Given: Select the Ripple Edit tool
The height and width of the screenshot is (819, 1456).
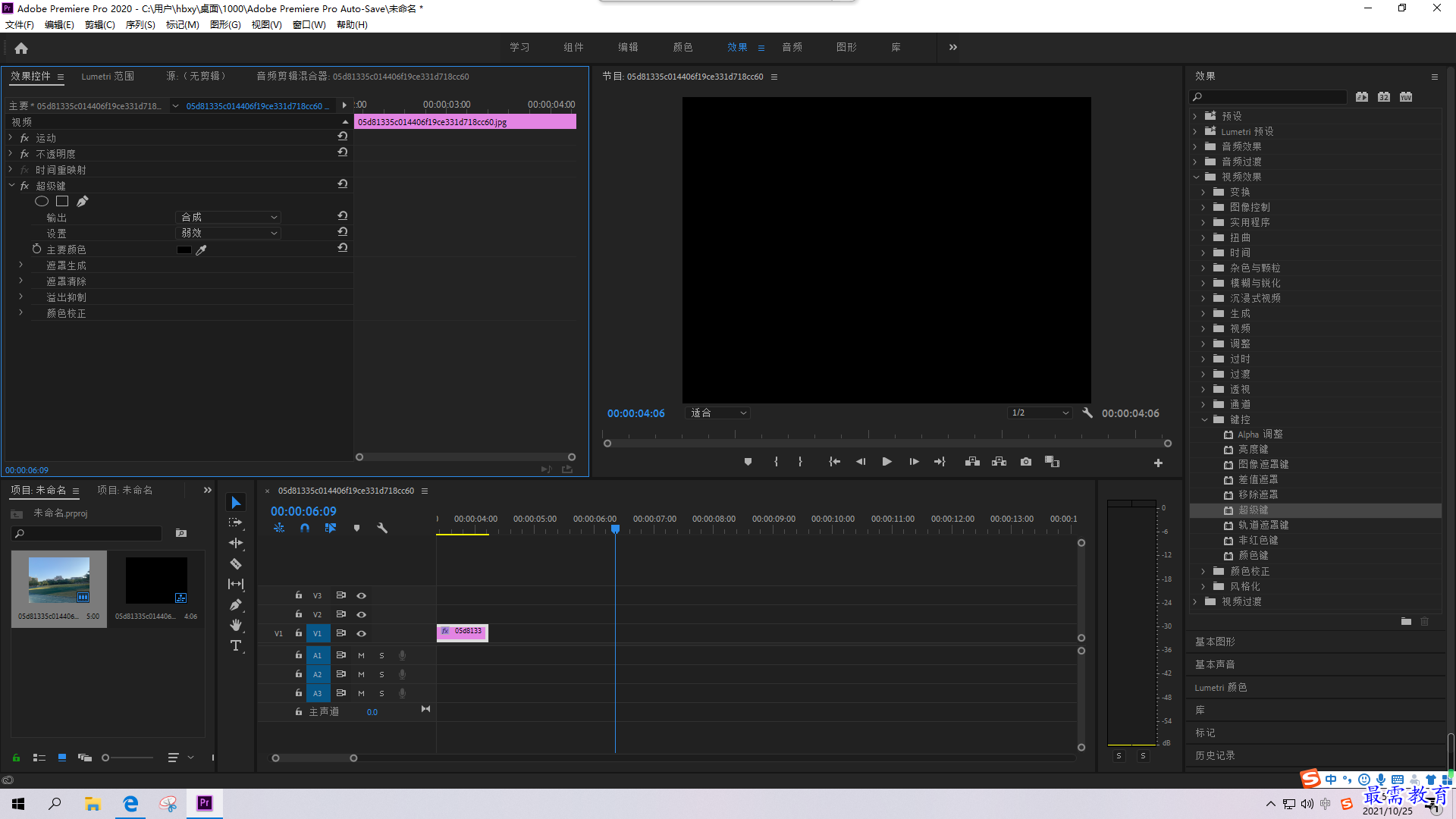Looking at the screenshot, I should (x=236, y=543).
